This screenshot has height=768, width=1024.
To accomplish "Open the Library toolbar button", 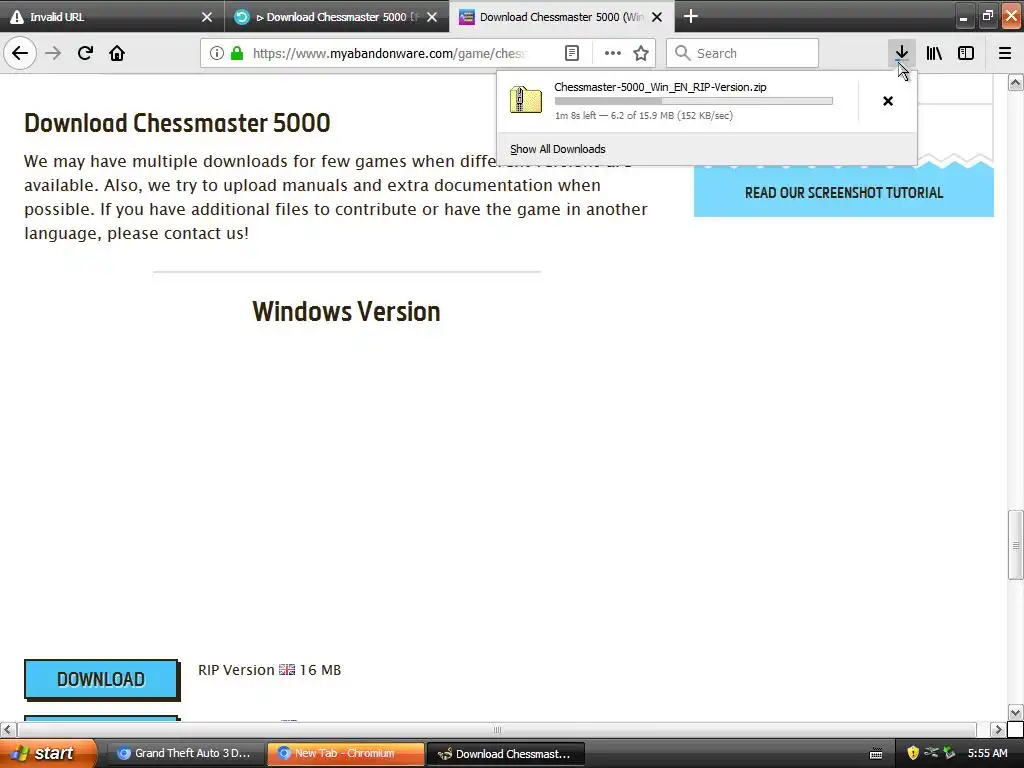I will point(934,53).
